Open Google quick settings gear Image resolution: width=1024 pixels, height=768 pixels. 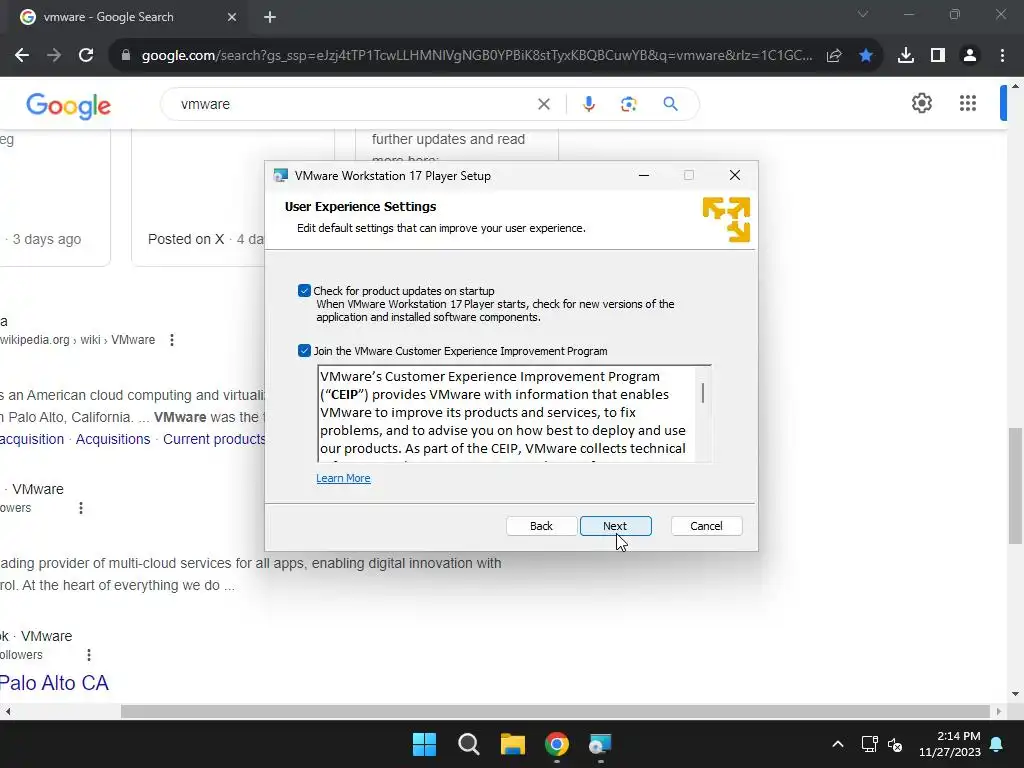pos(921,103)
